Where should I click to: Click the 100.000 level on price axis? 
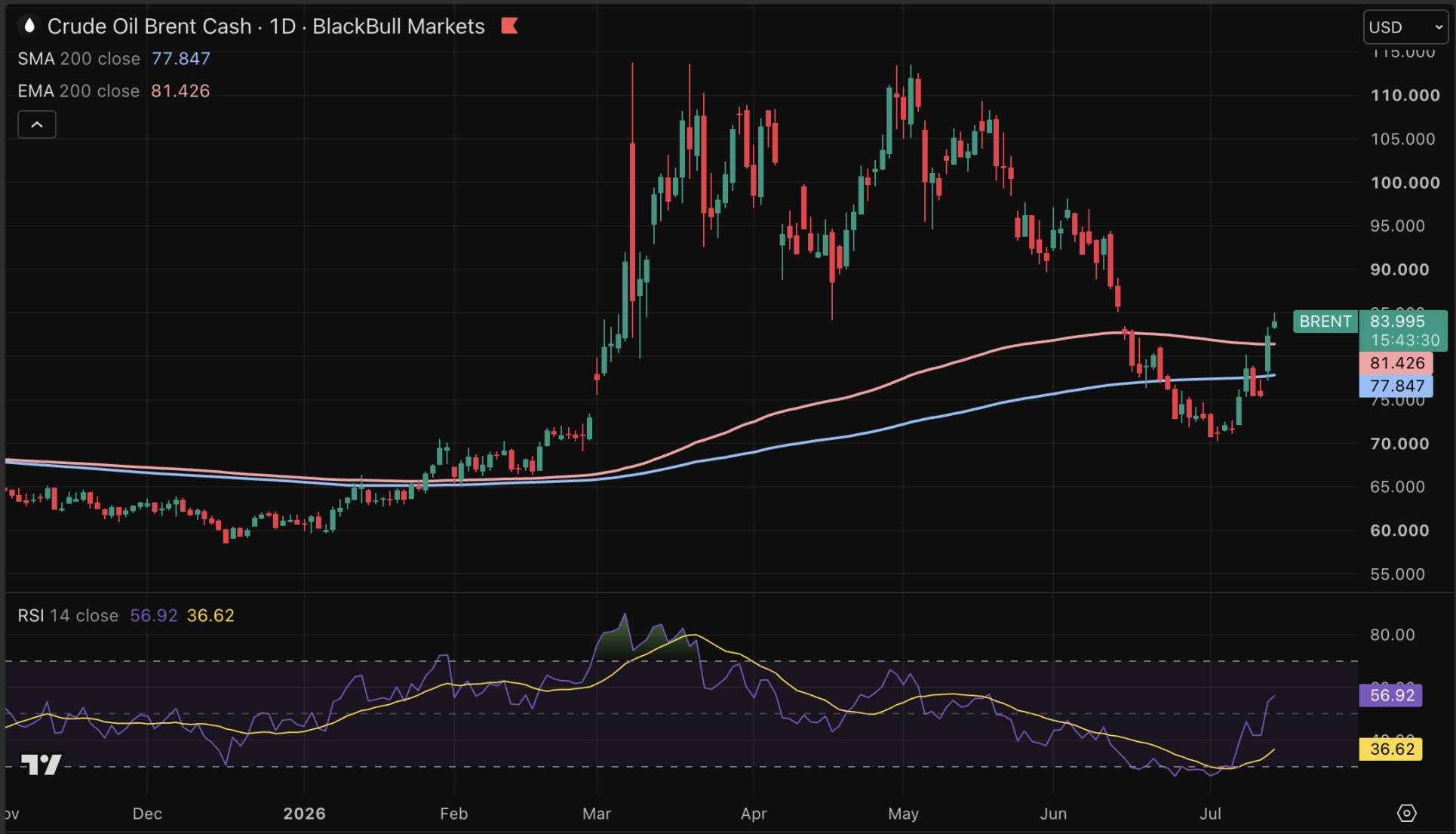click(x=1405, y=183)
